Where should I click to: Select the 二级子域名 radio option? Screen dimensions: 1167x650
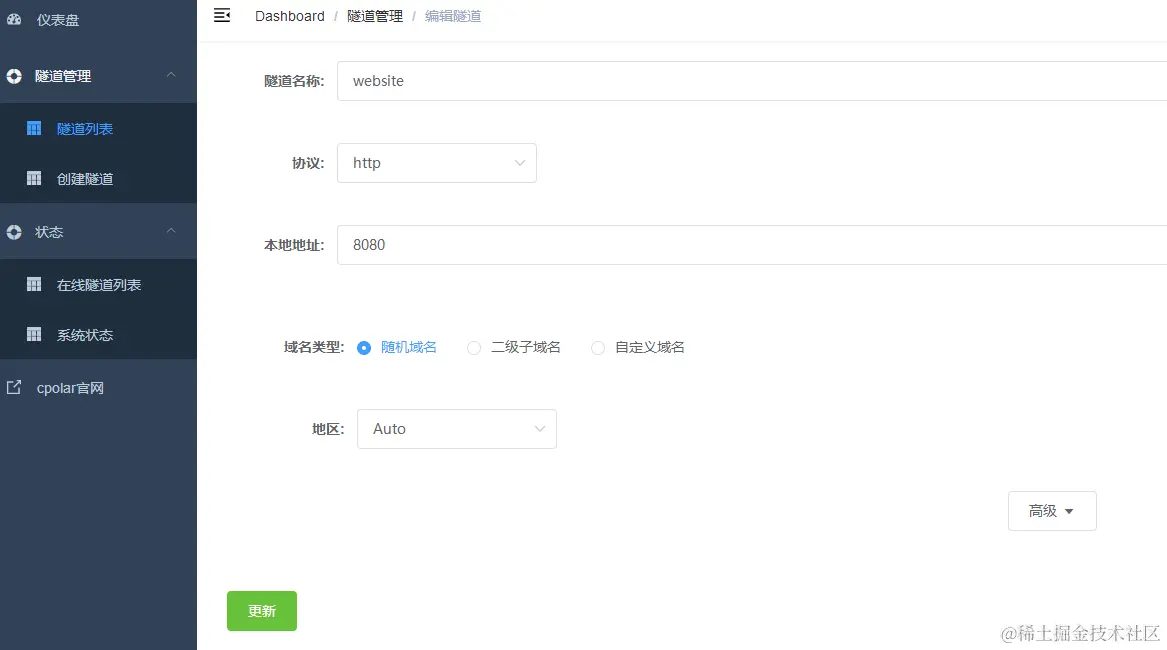pyautogui.click(x=474, y=348)
